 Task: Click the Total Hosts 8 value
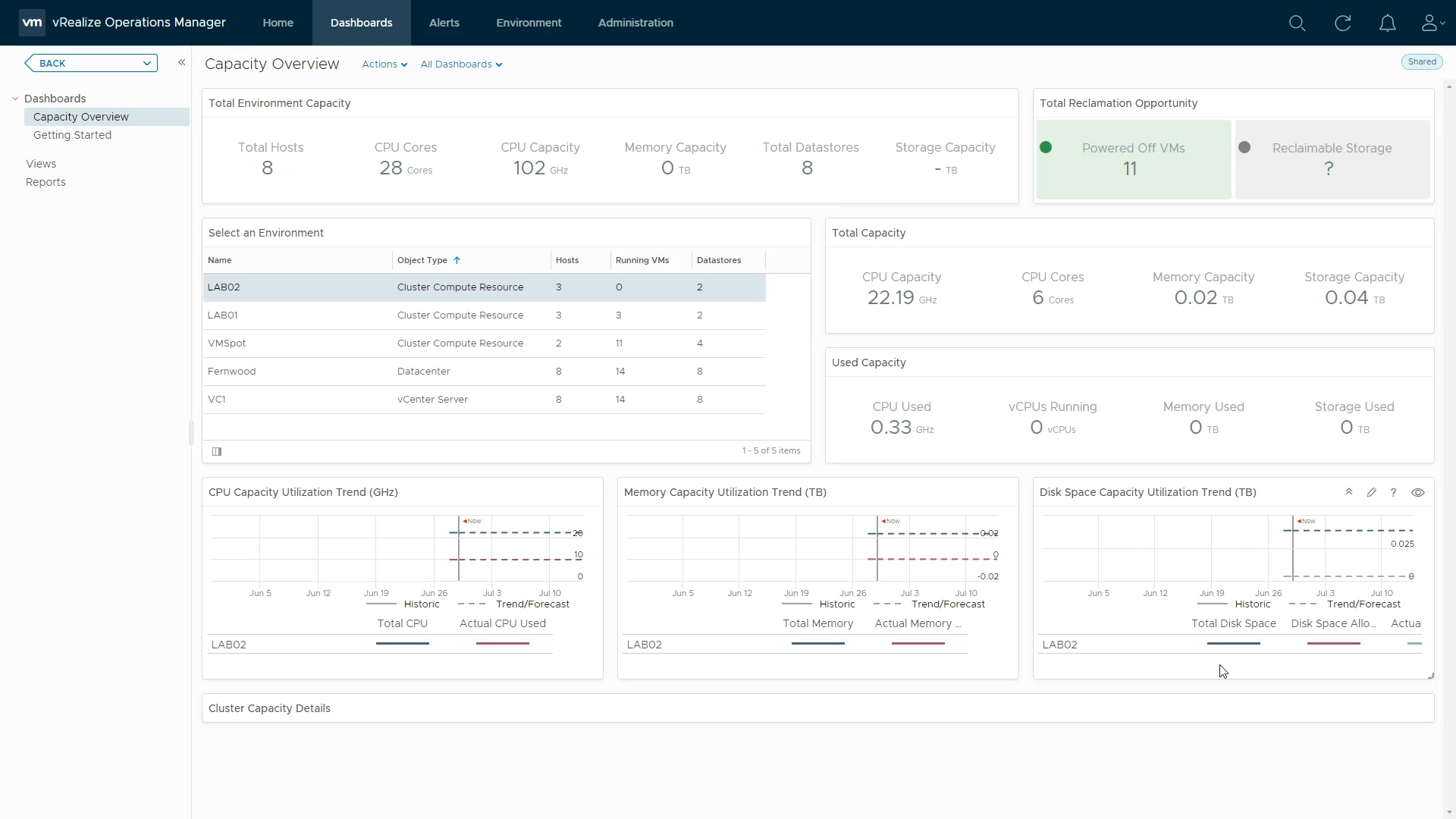(267, 168)
